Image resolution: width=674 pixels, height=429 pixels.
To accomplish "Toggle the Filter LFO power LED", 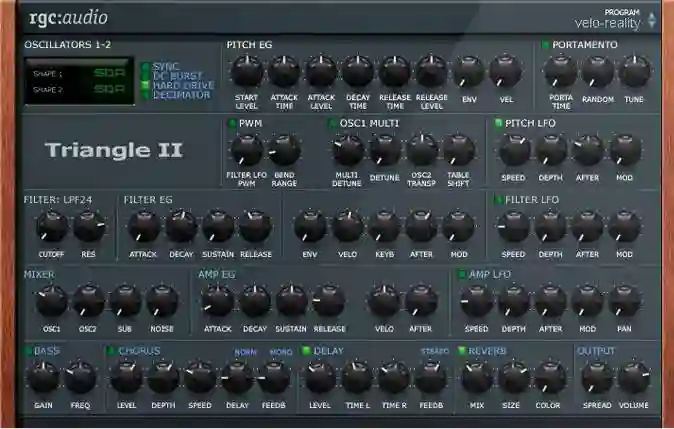I will point(499,199).
